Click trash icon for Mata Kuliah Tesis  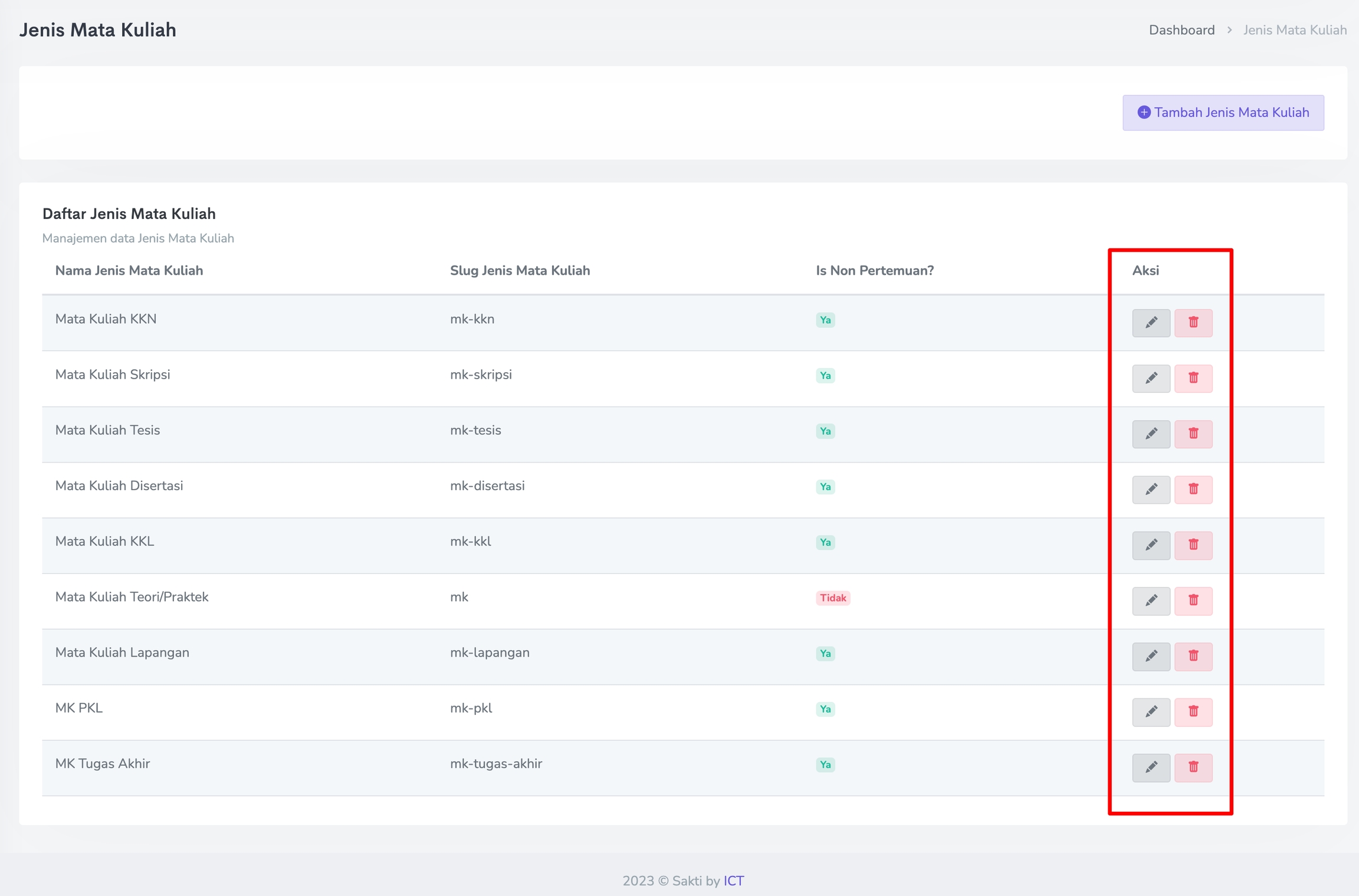coord(1193,434)
